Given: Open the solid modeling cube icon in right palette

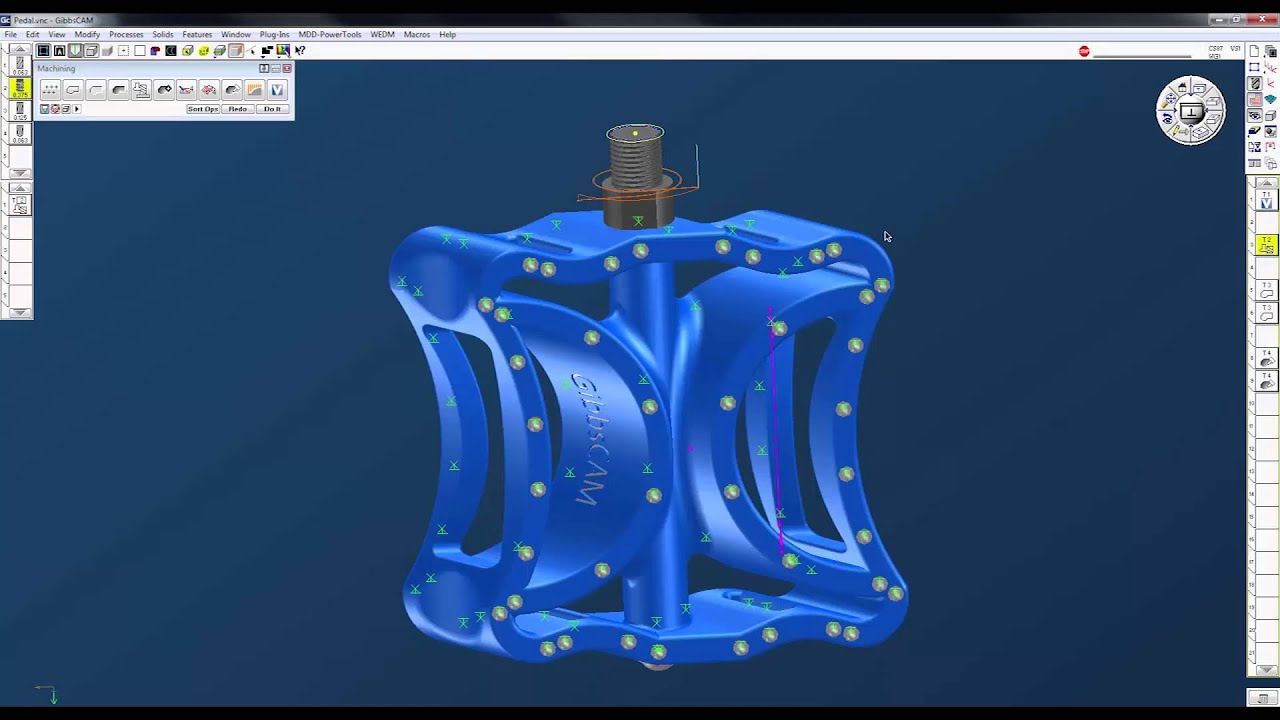Looking at the screenshot, I should click(1270, 115).
